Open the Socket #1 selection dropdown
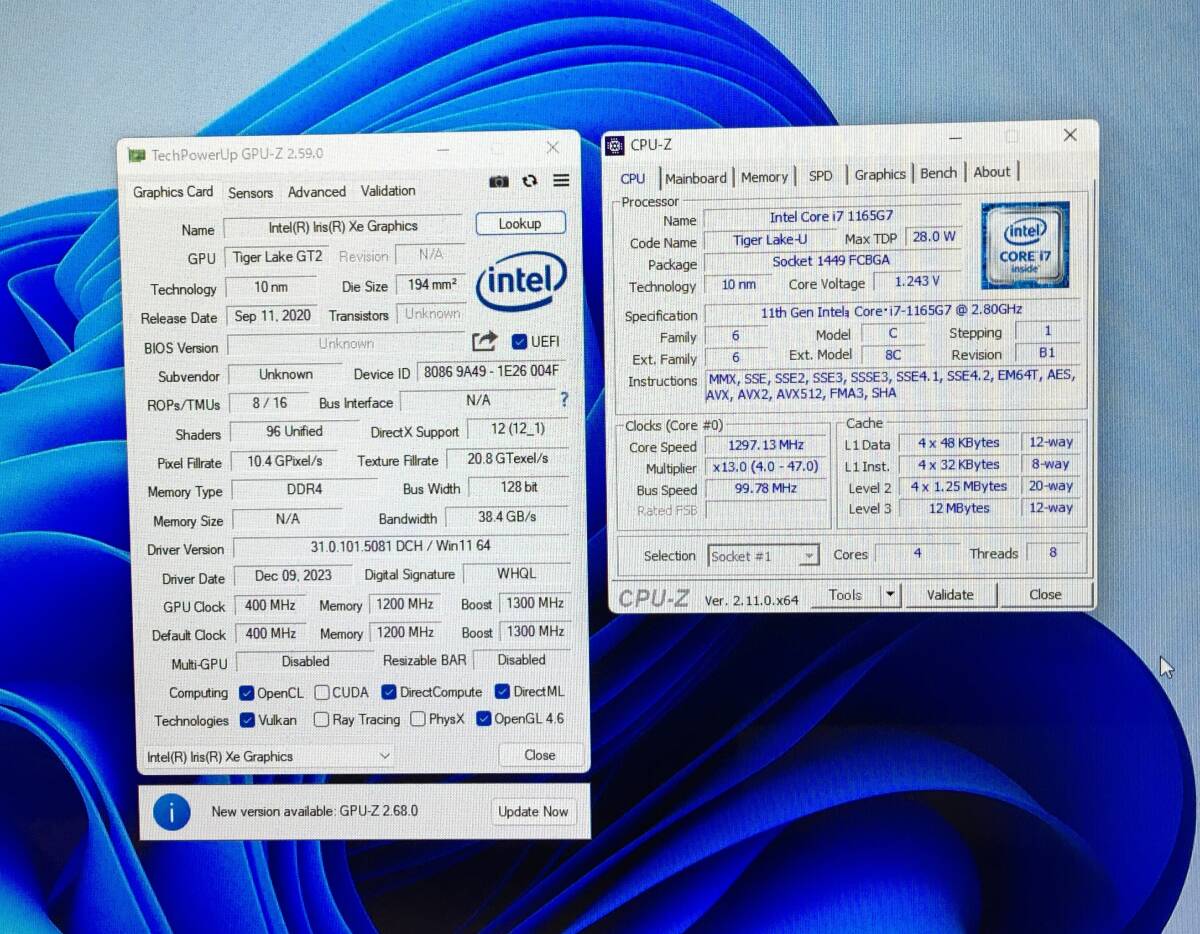Image resolution: width=1200 pixels, height=934 pixels. [809, 556]
